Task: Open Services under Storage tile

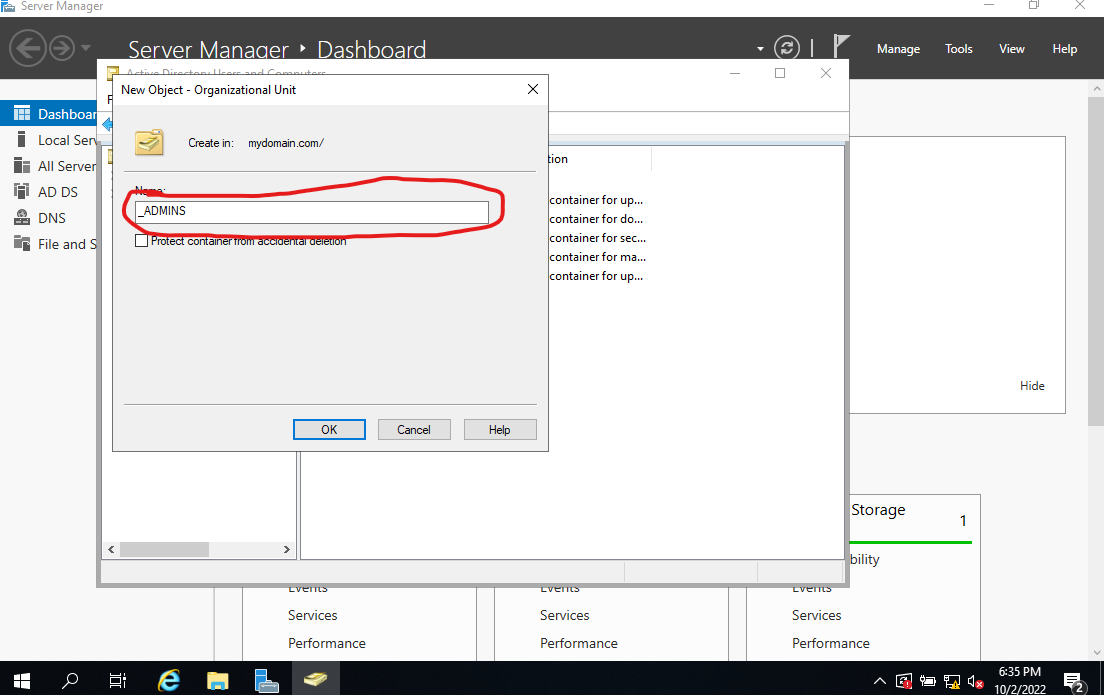Action: pyautogui.click(x=816, y=615)
